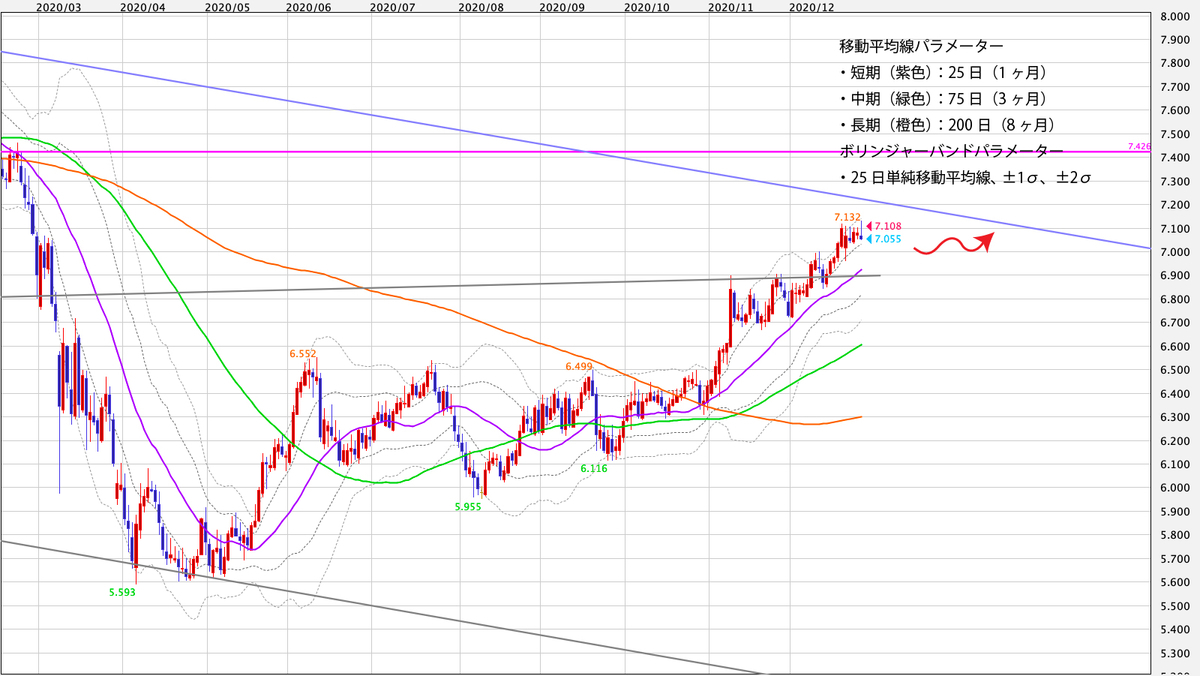Screen dimensions: 1200x676
Task: Select the 2020/10 date label
Action: 646,7
